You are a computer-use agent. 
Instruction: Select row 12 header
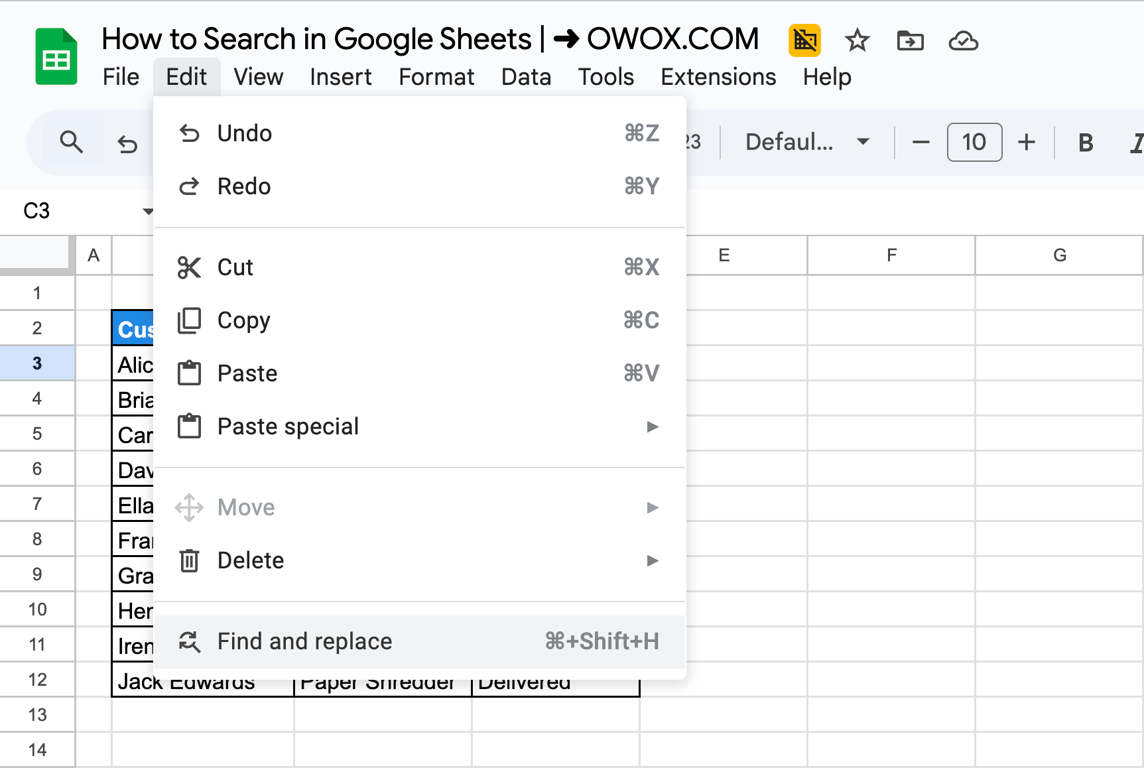pos(37,680)
